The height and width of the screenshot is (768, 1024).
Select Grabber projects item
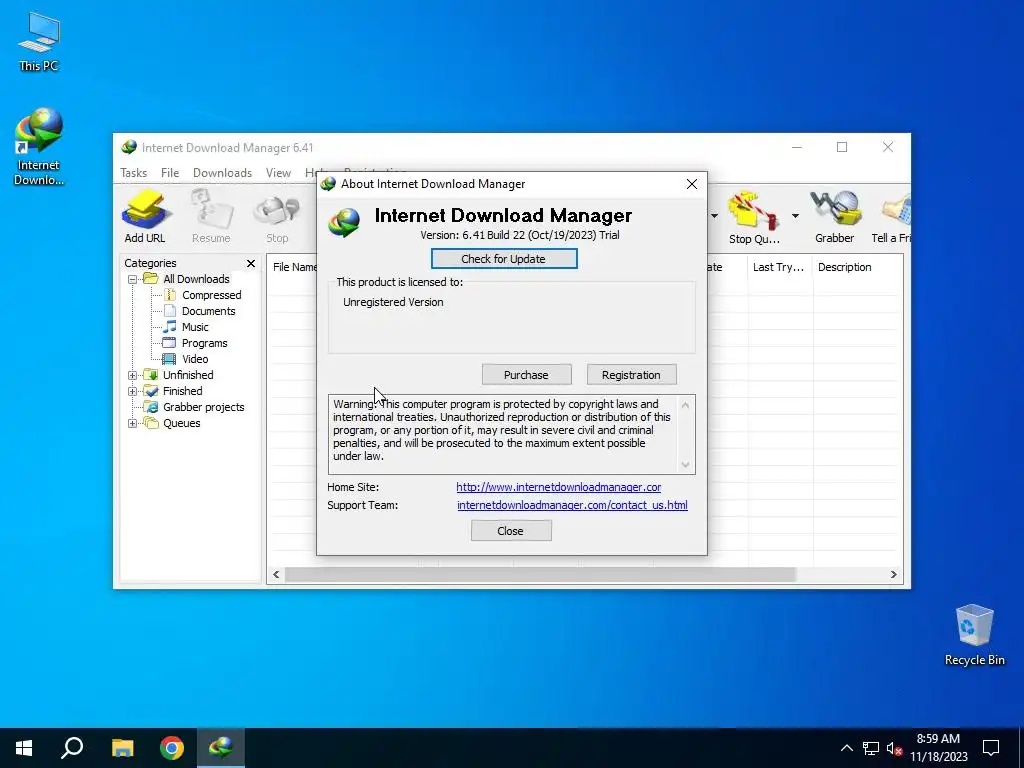(x=203, y=407)
